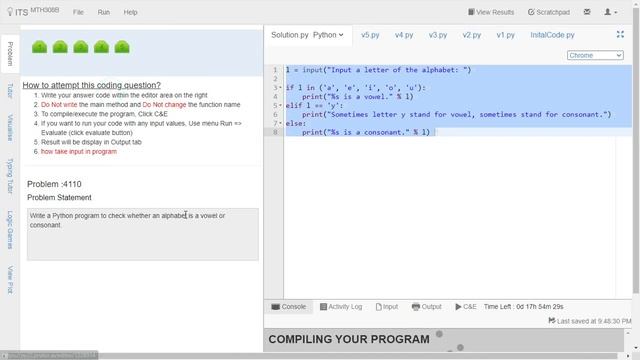Screen dimensions: 640x360
Task: Switch to the Console tab
Action: tap(289, 307)
